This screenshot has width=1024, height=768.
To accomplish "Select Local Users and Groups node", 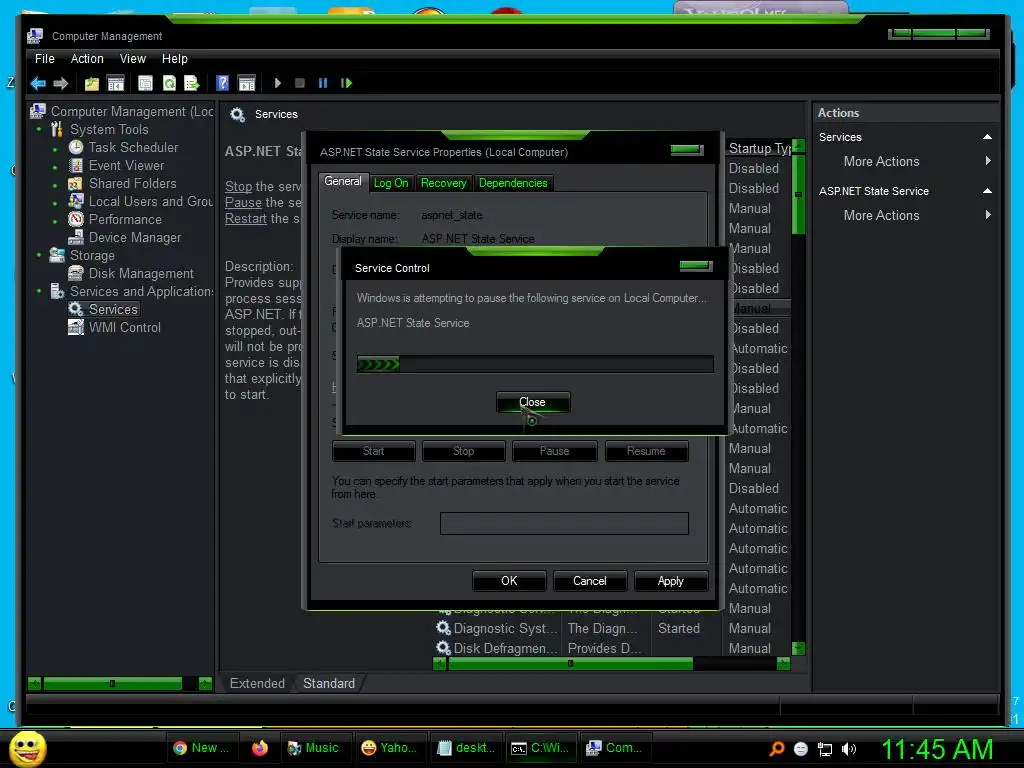I will tap(151, 201).
